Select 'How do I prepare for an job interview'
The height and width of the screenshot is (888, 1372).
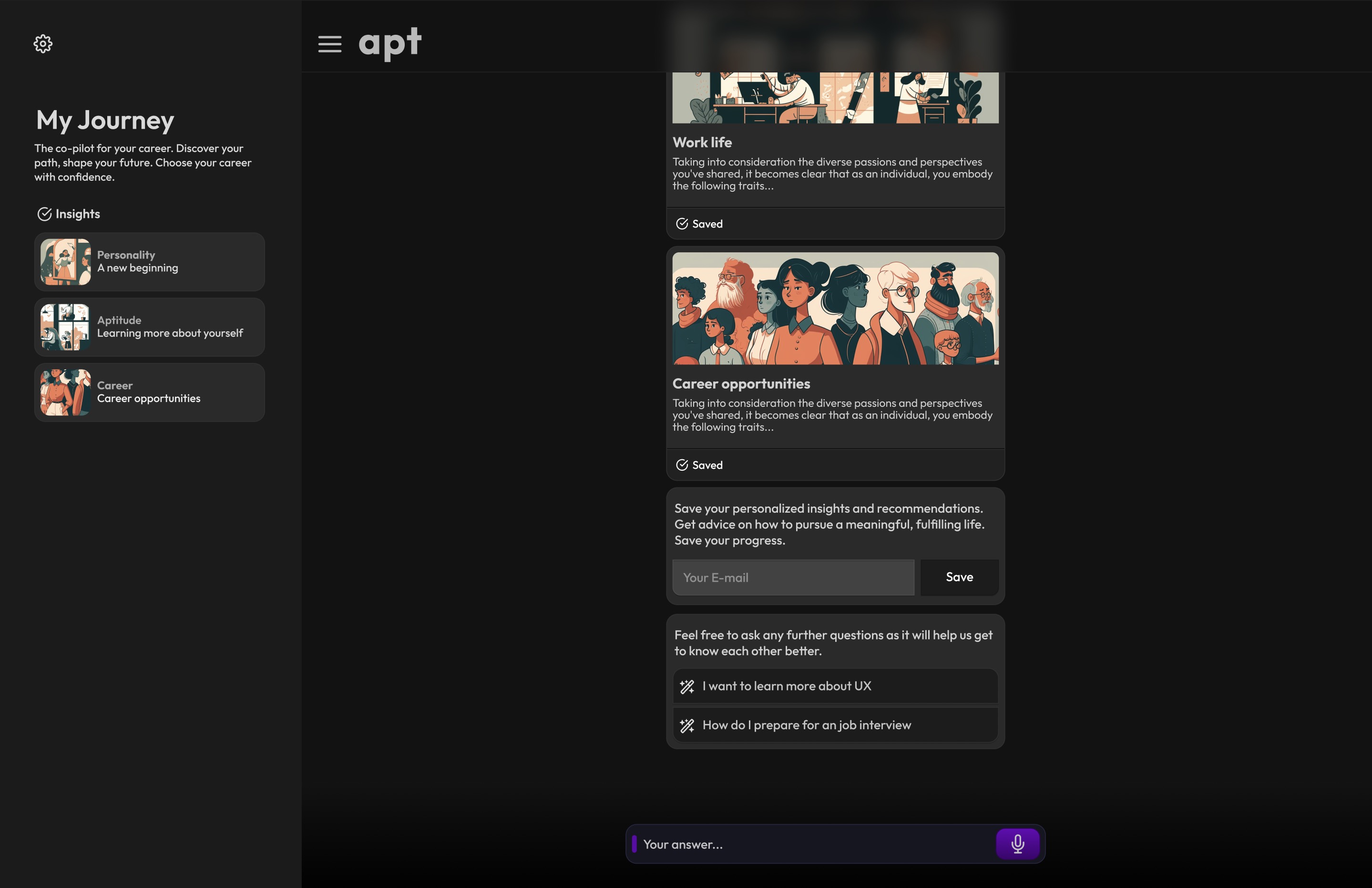coord(835,725)
